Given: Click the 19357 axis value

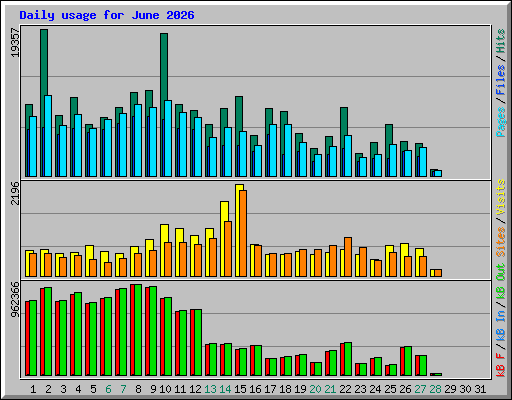Looking at the screenshot, I should 15,42.
